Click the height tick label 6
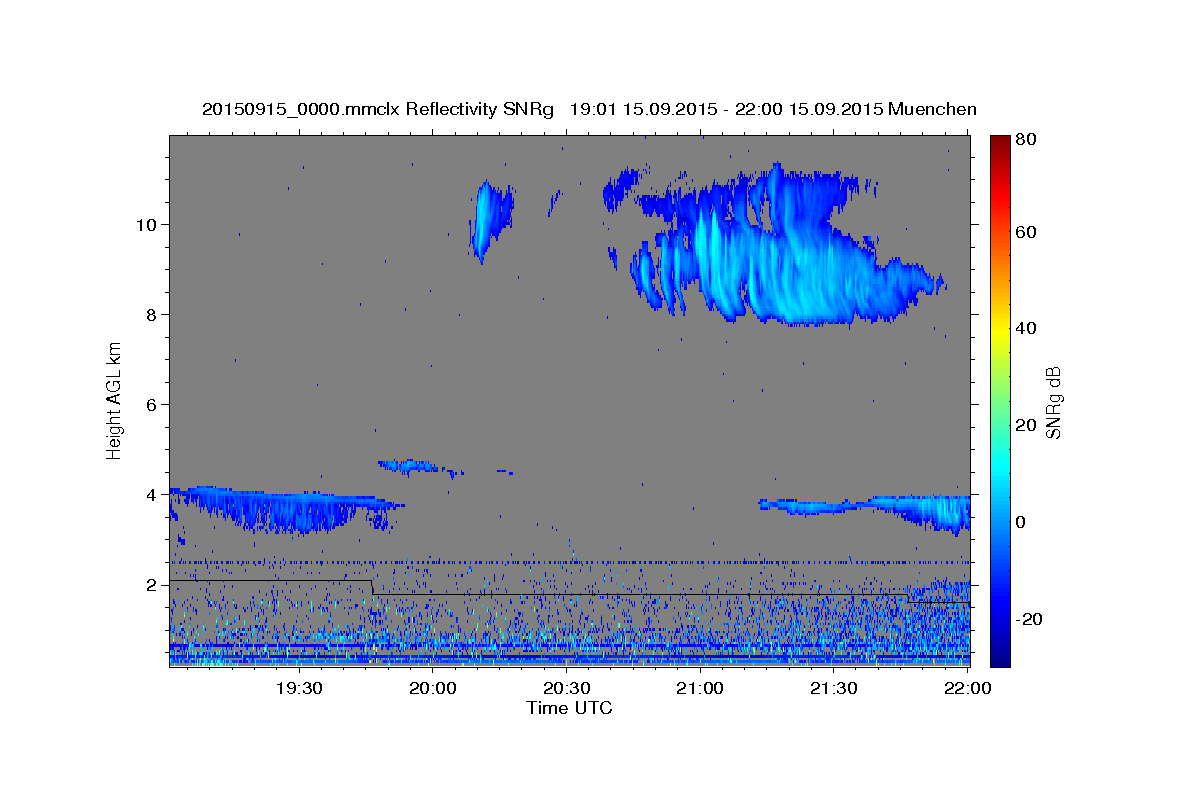Image resolution: width=1200 pixels, height=800 pixels. click(x=152, y=404)
